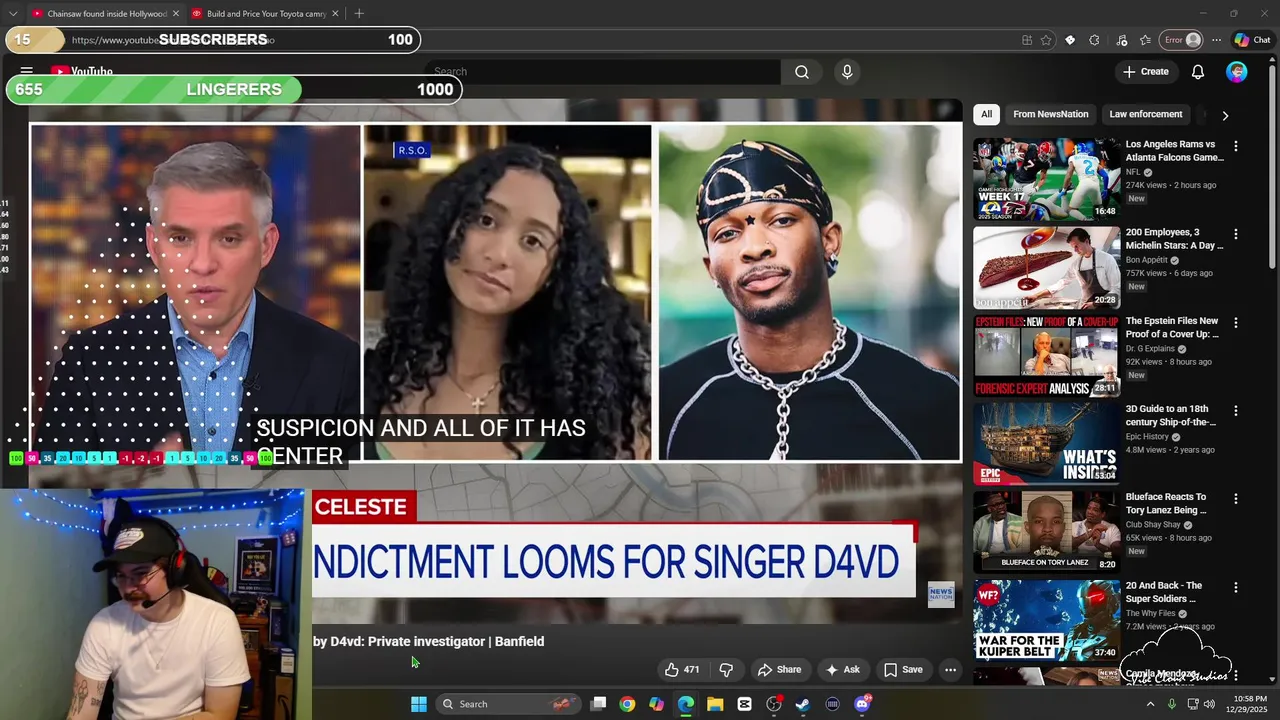
Task: Open Edge Settings and more ellipsis
Action: coord(1216,40)
